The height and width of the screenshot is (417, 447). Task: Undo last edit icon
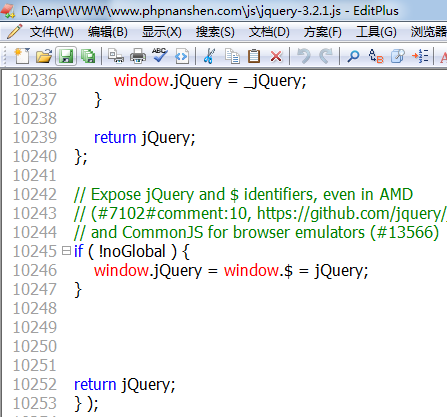tap(303, 56)
